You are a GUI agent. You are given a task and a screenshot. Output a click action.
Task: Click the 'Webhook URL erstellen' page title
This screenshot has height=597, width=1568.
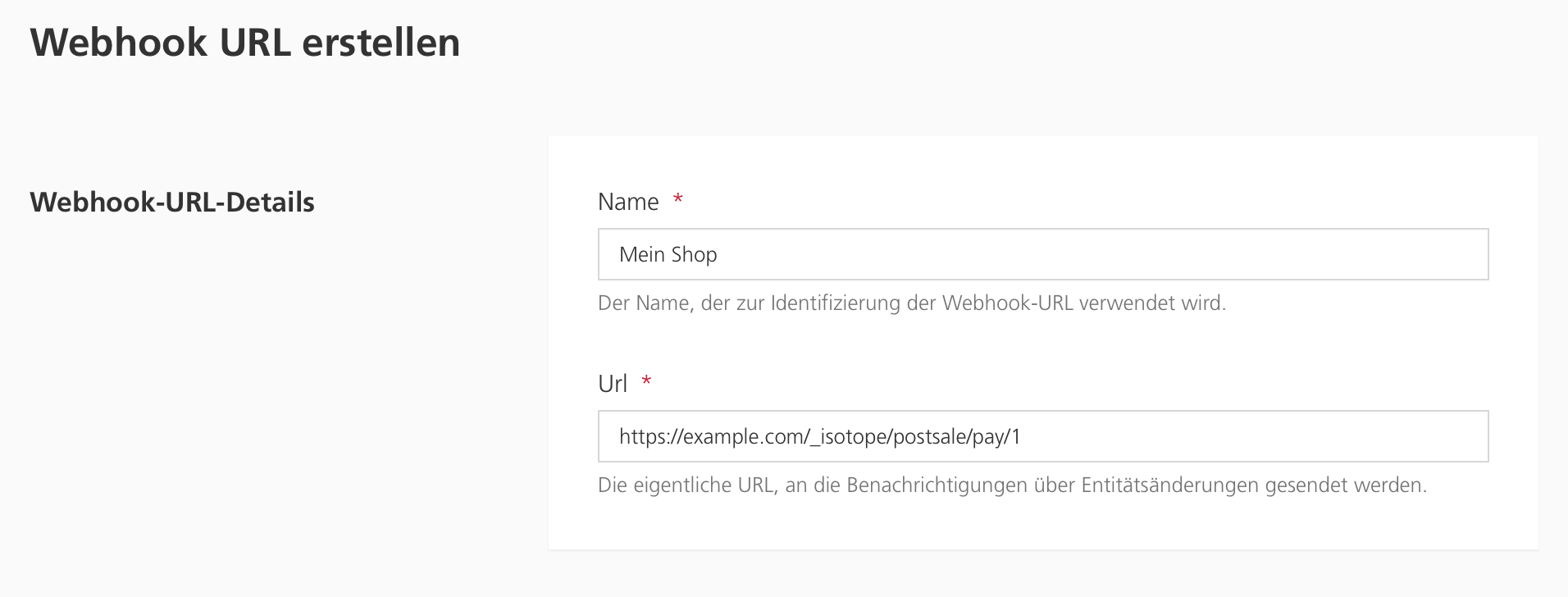pos(244,43)
